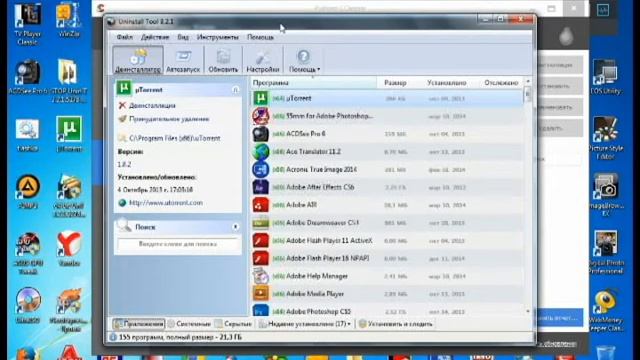The image size is (640, 360).
Task: Click the Обновить toolbar button
Action: (223, 60)
